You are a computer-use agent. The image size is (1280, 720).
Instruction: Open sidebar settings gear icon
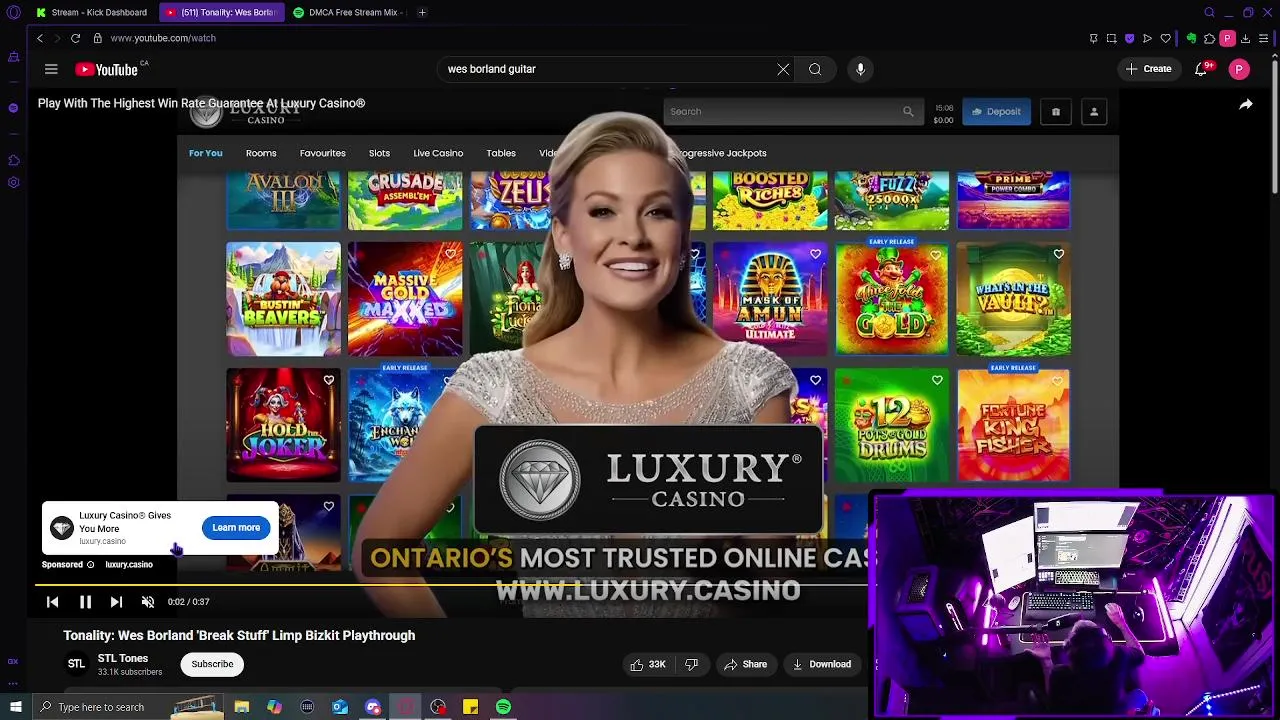(13, 182)
